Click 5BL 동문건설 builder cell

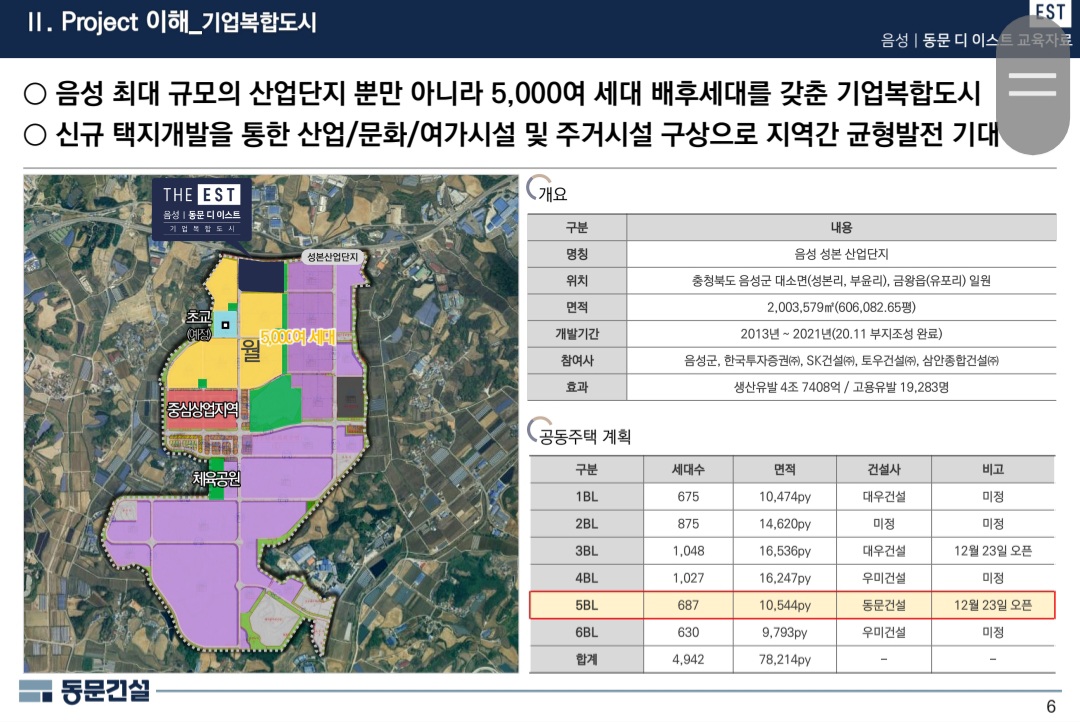tap(884, 605)
